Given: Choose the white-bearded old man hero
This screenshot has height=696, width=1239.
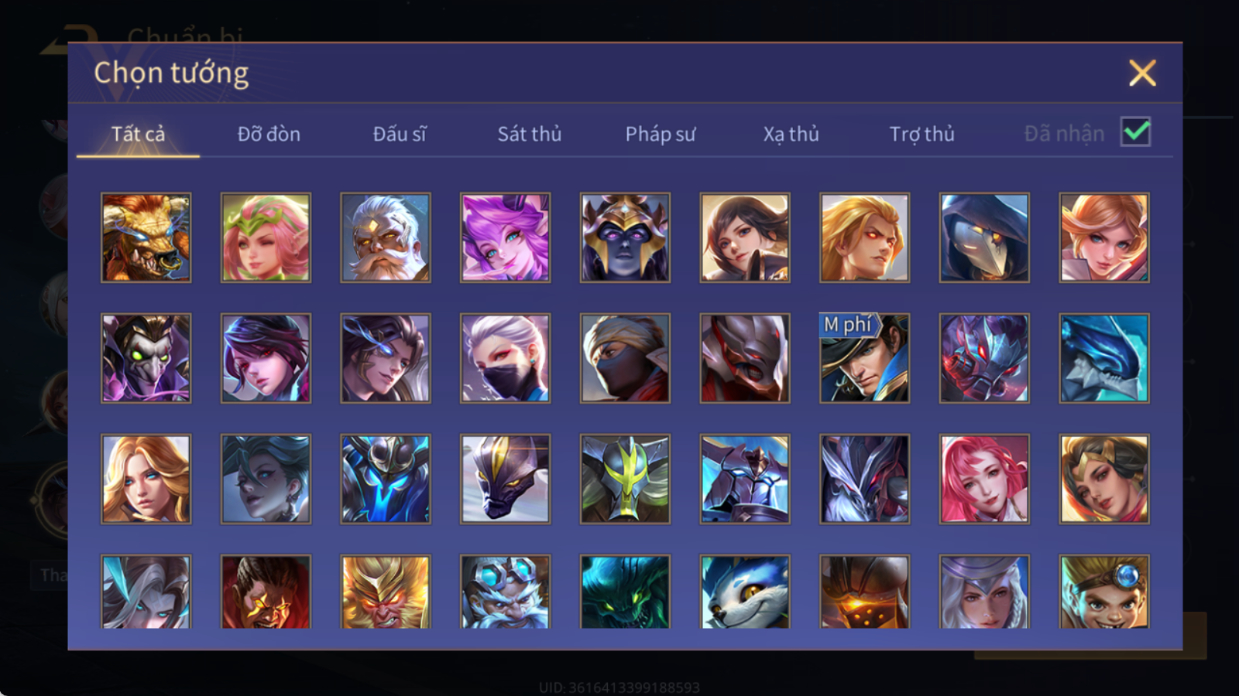Looking at the screenshot, I should point(385,238).
